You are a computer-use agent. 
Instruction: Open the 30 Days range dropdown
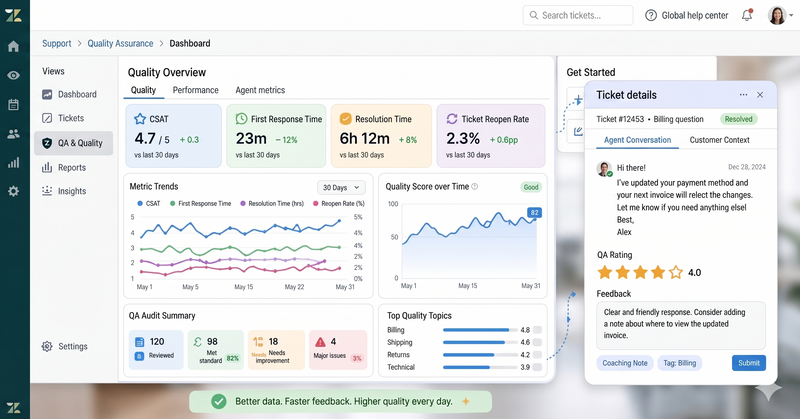pos(341,187)
